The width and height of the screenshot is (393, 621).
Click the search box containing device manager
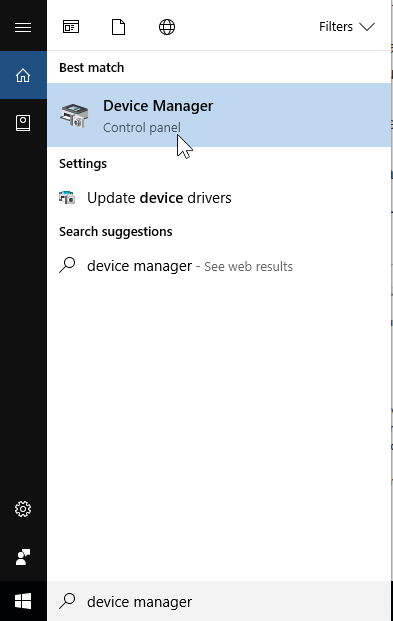219,601
